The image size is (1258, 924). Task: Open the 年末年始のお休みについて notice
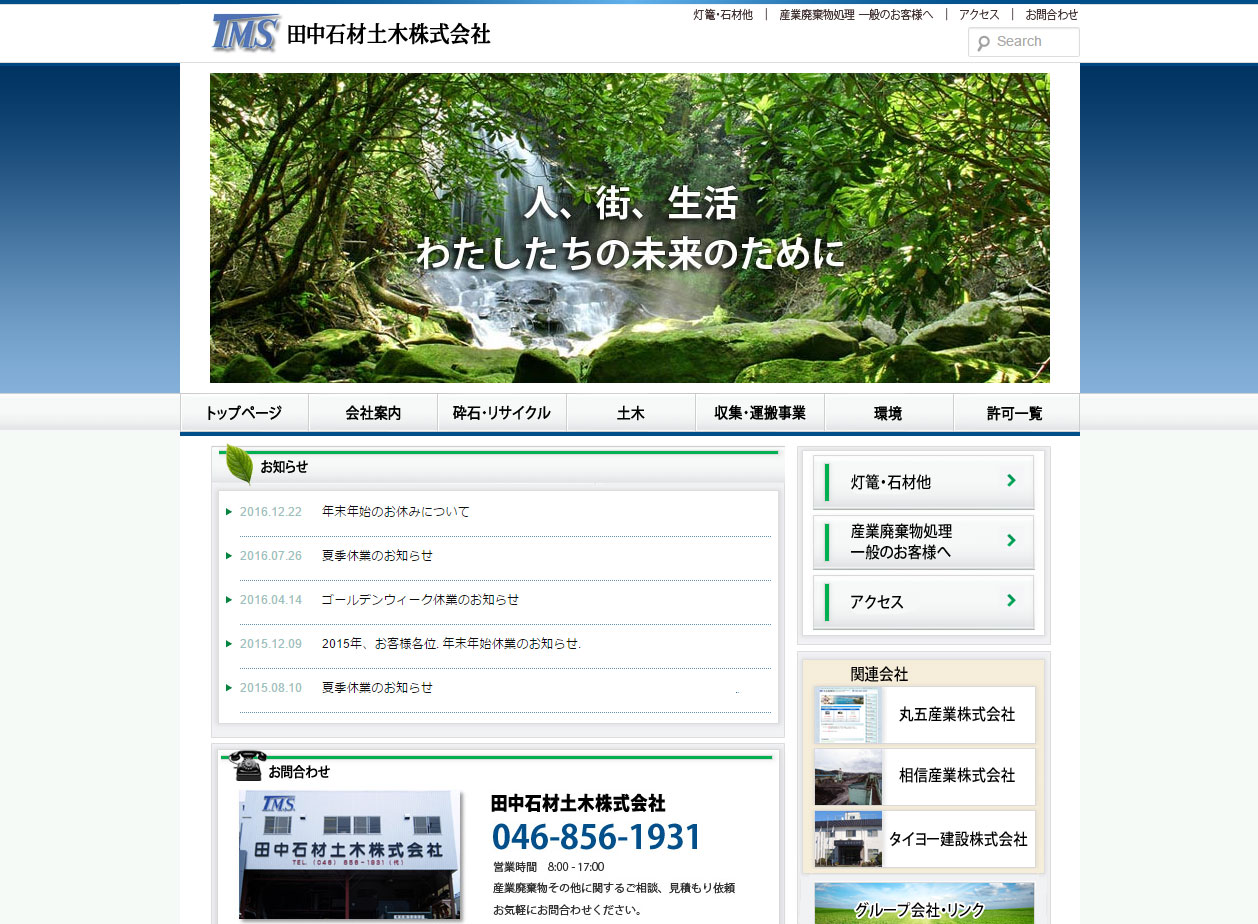pos(396,512)
